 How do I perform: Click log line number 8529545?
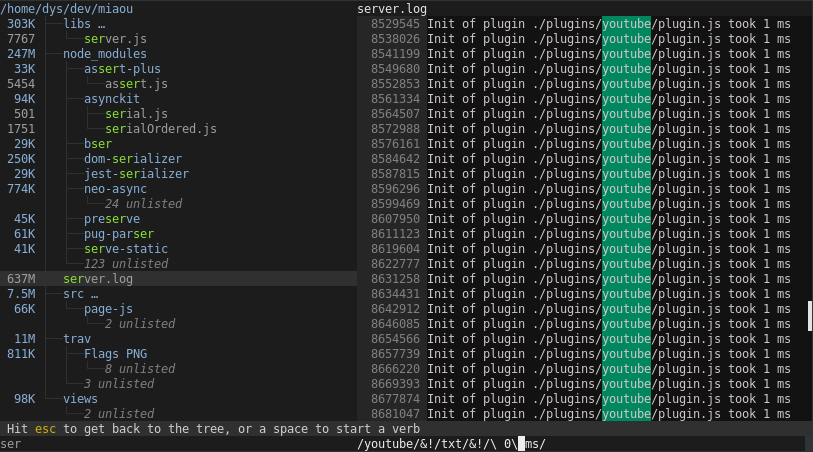pos(395,24)
